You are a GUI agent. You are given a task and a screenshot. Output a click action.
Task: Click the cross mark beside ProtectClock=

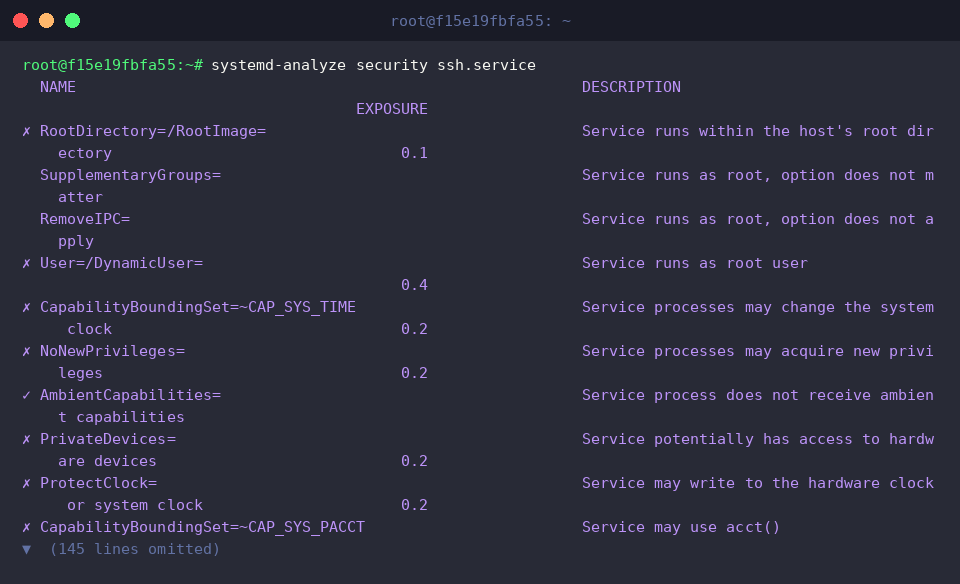point(26,484)
